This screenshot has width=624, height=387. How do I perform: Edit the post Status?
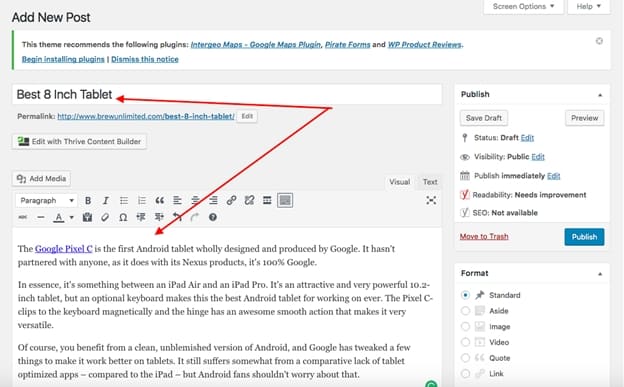click(x=527, y=138)
